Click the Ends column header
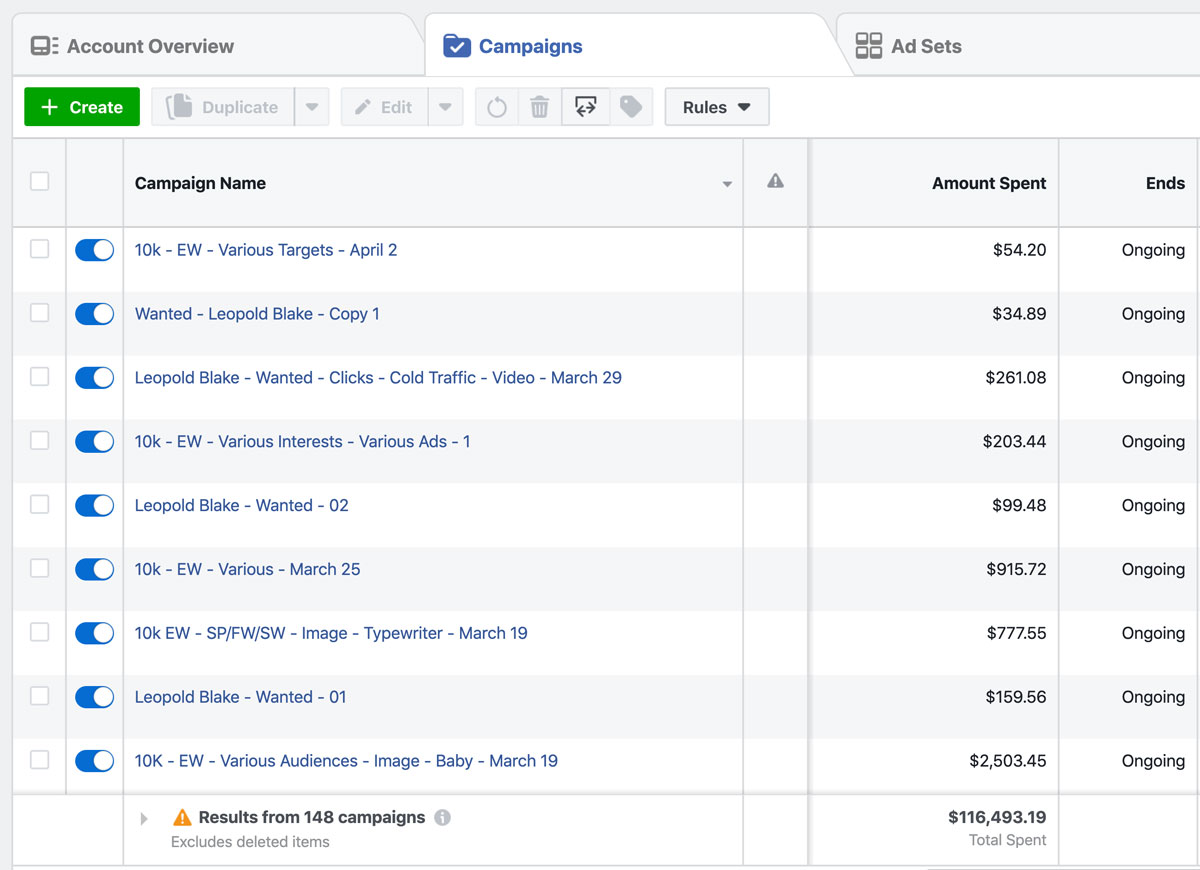The height and width of the screenshot is (870, 1200). 1165,183
